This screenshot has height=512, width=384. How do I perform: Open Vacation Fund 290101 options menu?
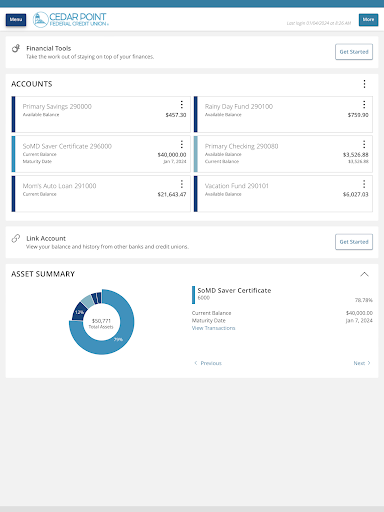click(364, 184)
